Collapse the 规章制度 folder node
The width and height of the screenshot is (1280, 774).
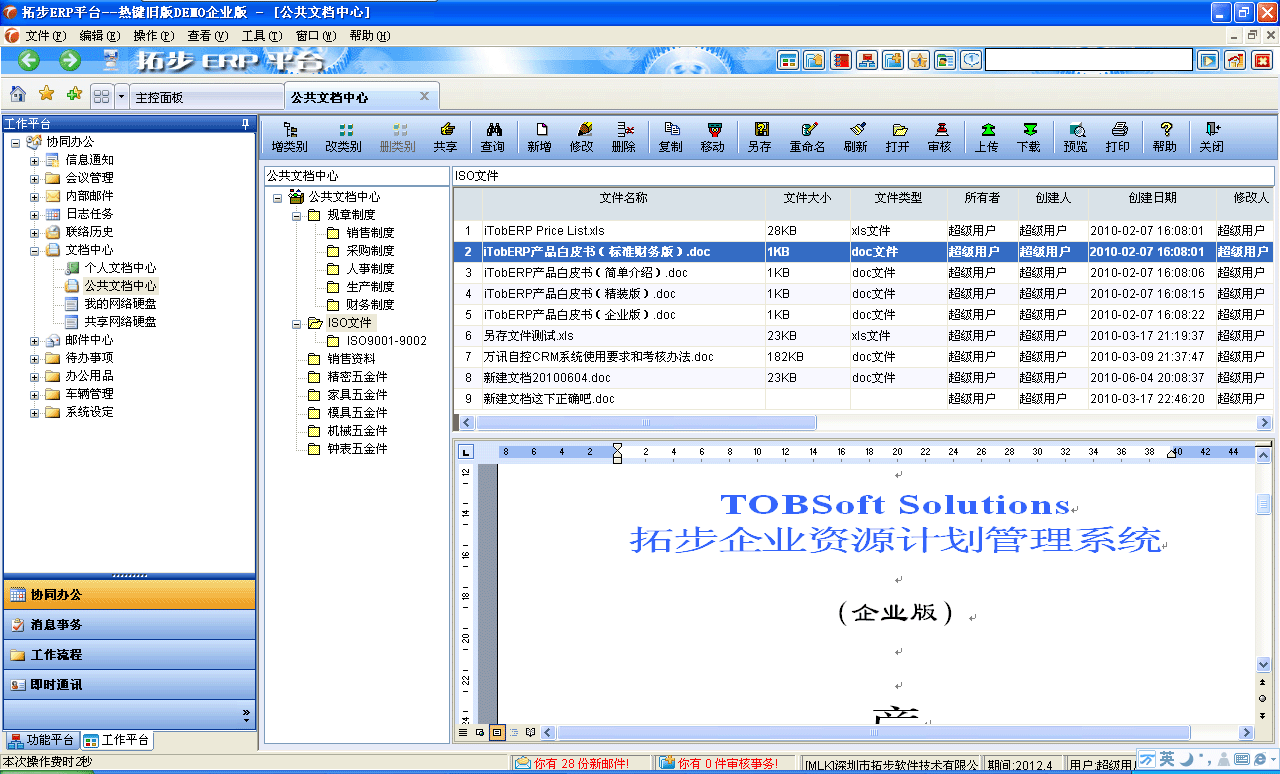click(297, 215)
